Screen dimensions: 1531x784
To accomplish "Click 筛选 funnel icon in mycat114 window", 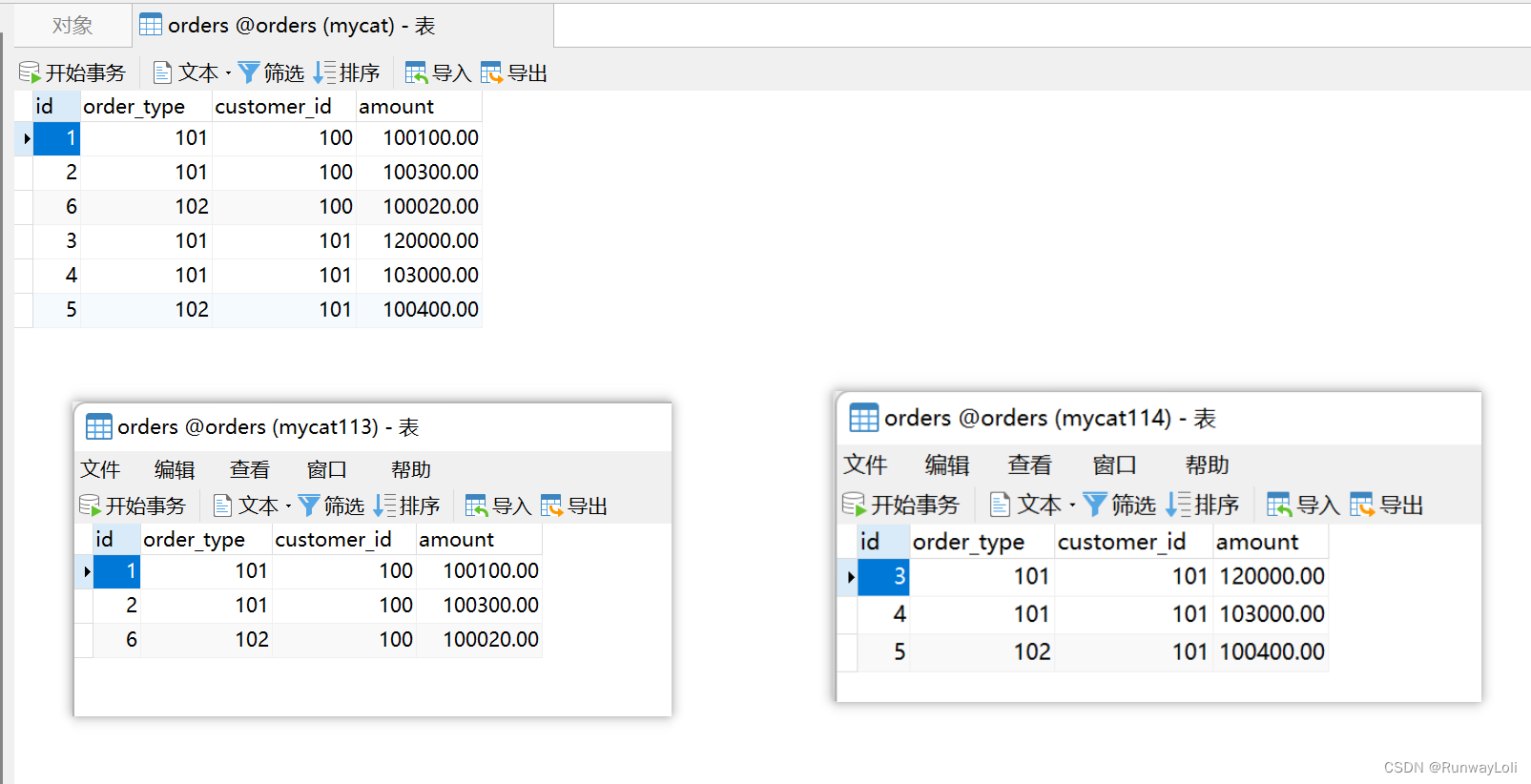I will point(1095,504).
